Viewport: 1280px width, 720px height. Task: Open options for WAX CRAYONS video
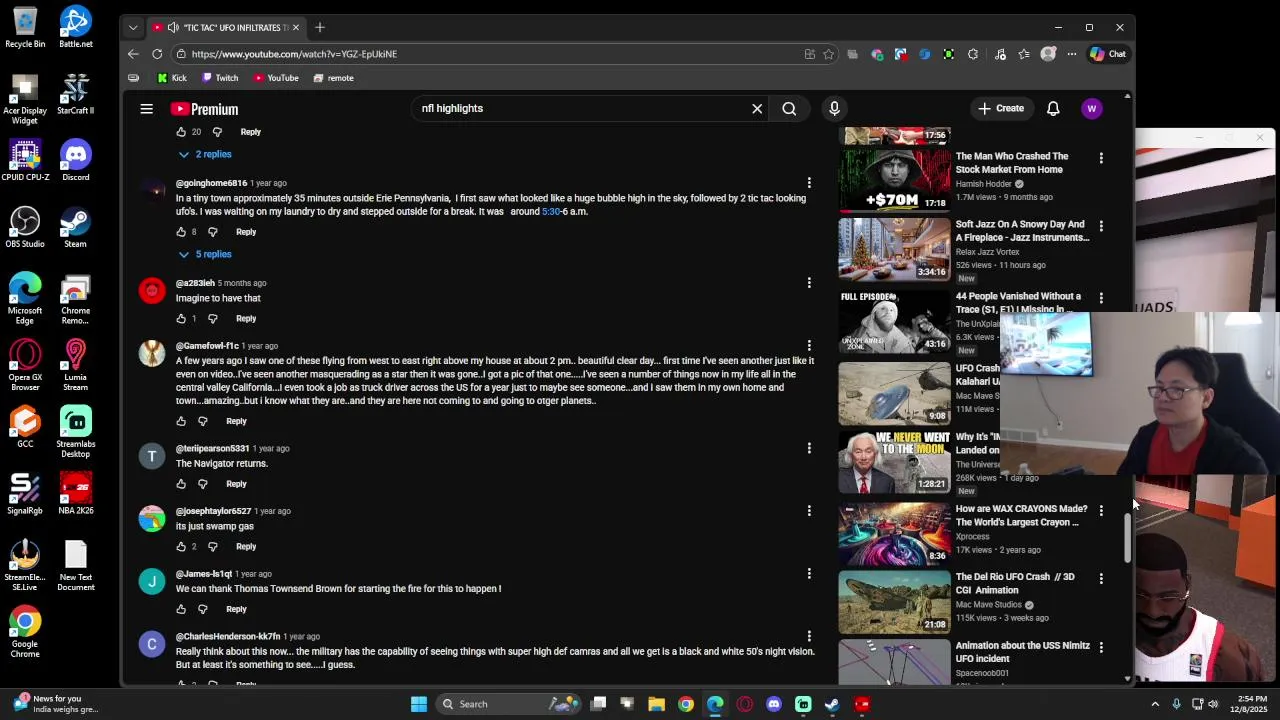(1101, 511)
